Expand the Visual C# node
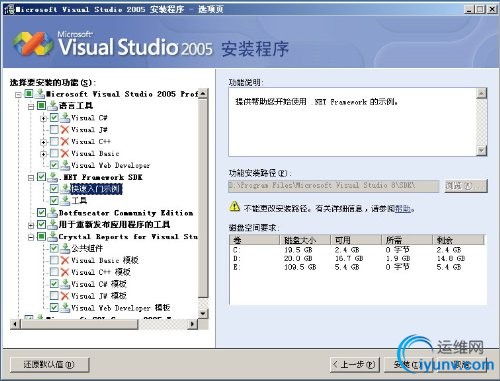 click(43, 118)
